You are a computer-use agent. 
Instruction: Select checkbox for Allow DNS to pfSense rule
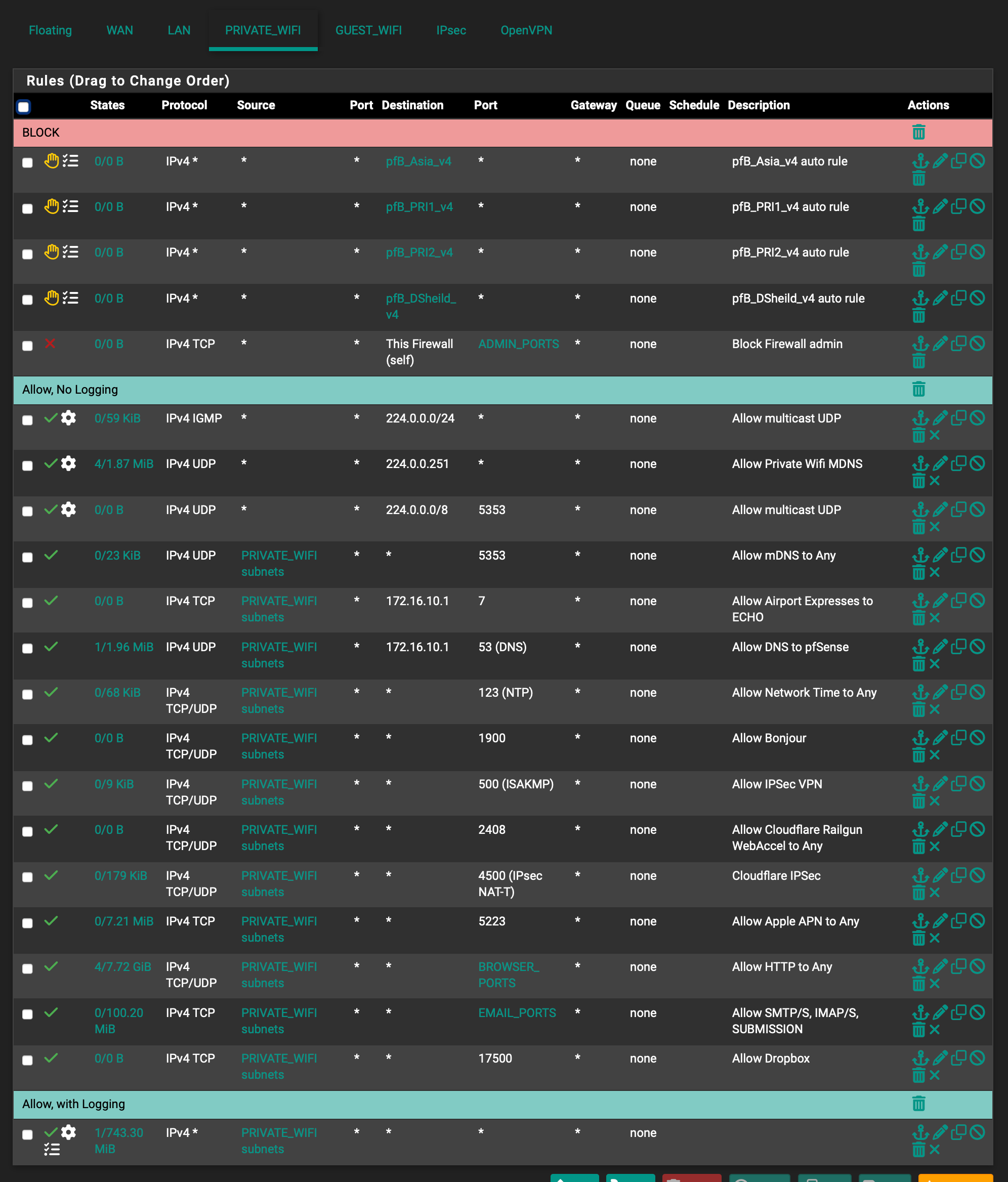(27, 649)
